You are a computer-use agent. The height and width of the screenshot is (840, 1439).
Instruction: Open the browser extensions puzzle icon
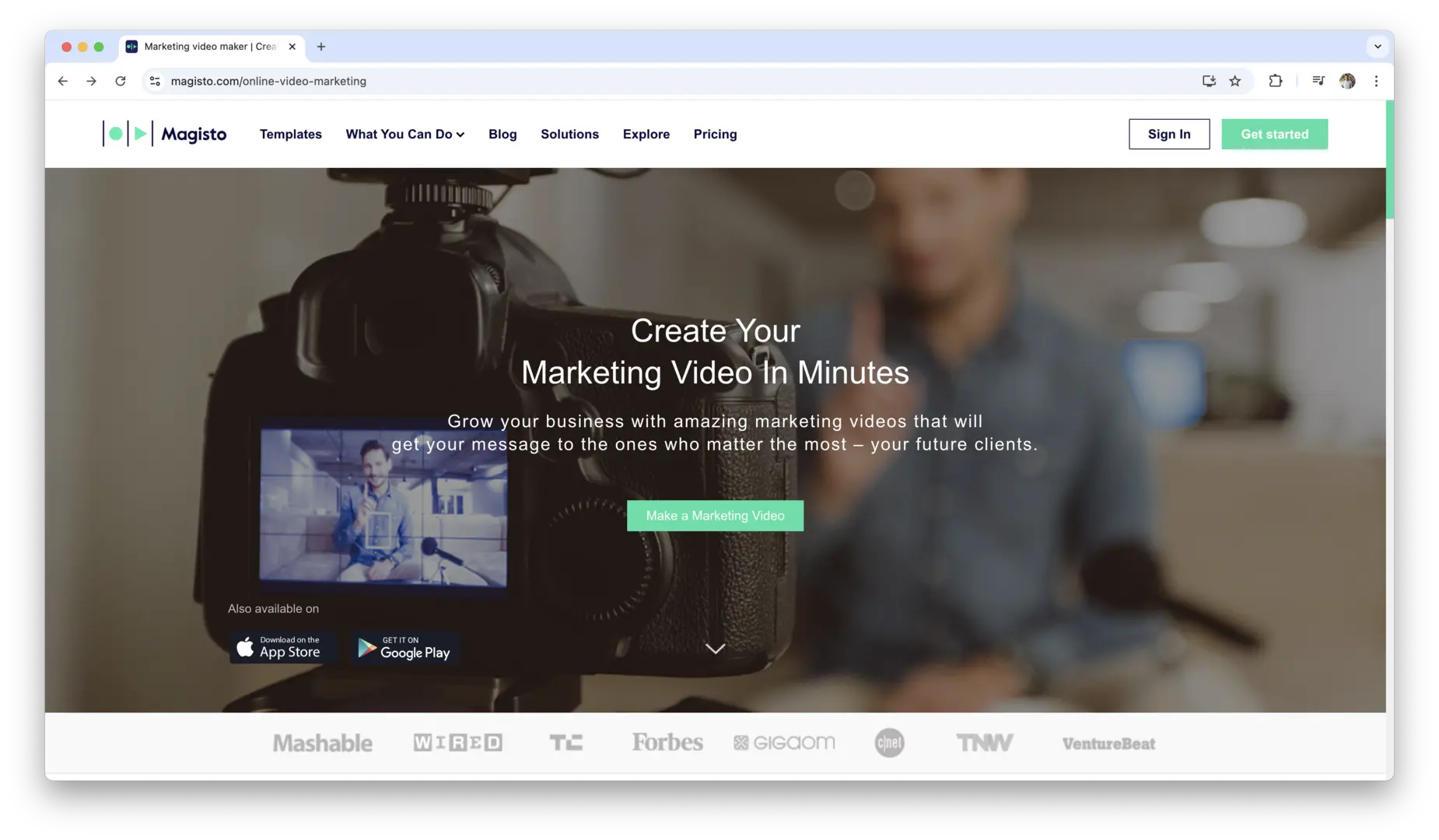coord(1276,81)
